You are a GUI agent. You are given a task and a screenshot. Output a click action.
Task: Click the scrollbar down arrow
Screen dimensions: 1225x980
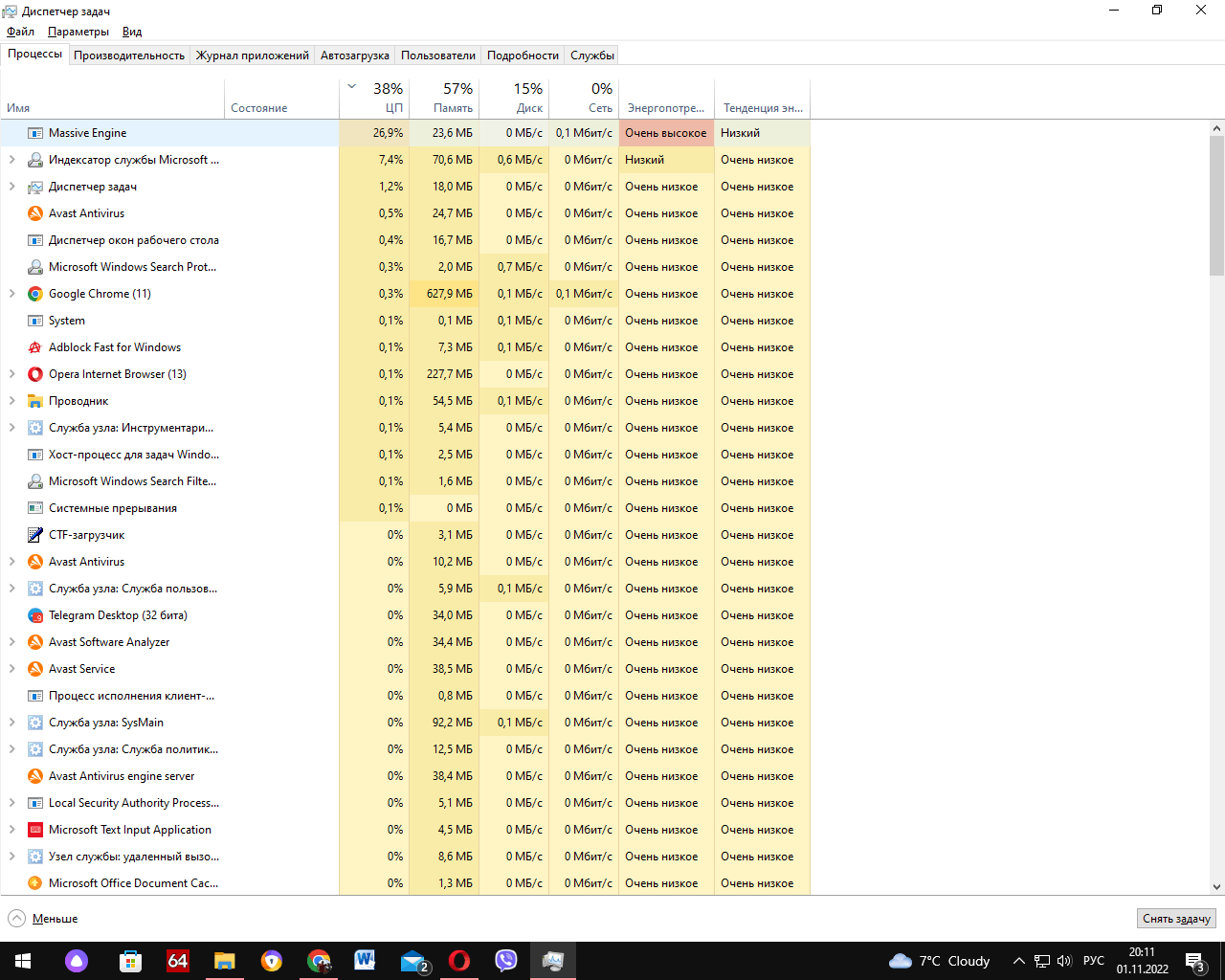(x=1216, y=887)
